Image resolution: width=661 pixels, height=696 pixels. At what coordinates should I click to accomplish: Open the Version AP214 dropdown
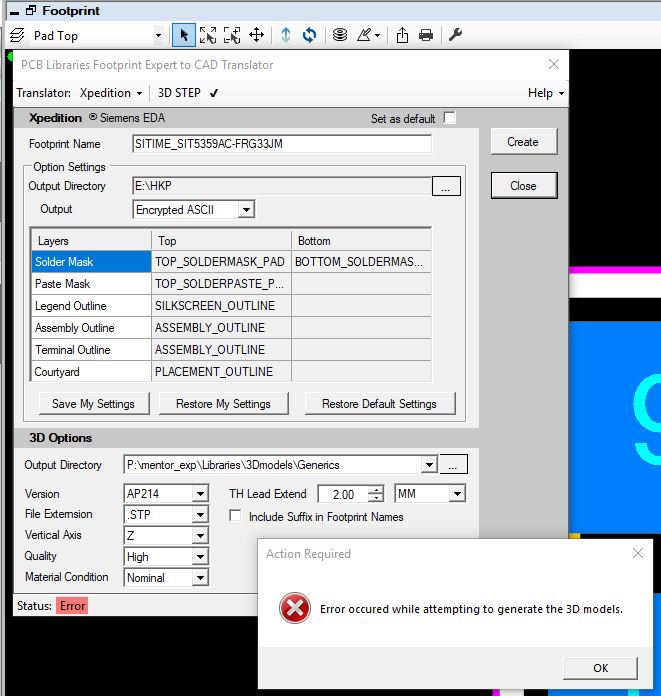point(200,494)
